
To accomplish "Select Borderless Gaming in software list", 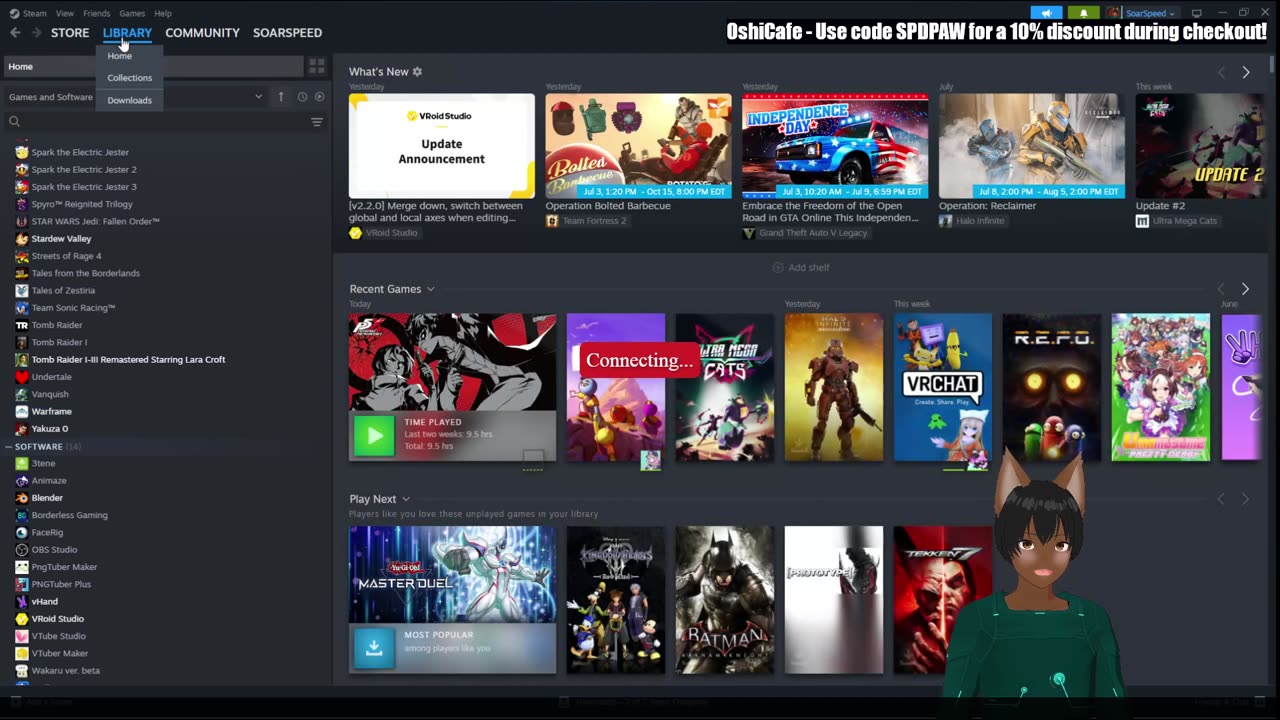I will pos(69,515).
